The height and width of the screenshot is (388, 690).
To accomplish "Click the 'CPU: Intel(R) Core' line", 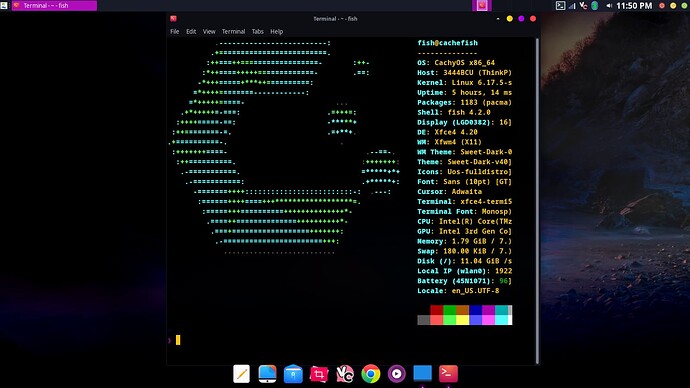I will (465, 222).
